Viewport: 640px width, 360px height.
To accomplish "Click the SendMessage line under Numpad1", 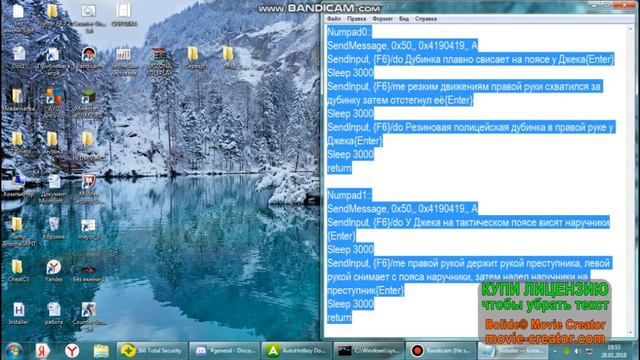I will [x=402, y=209].
